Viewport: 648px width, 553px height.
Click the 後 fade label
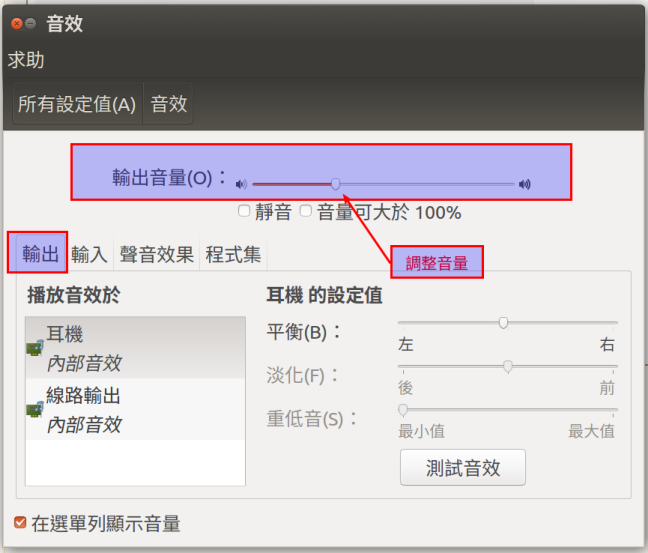pyautogui.click(x=405, y=388)
